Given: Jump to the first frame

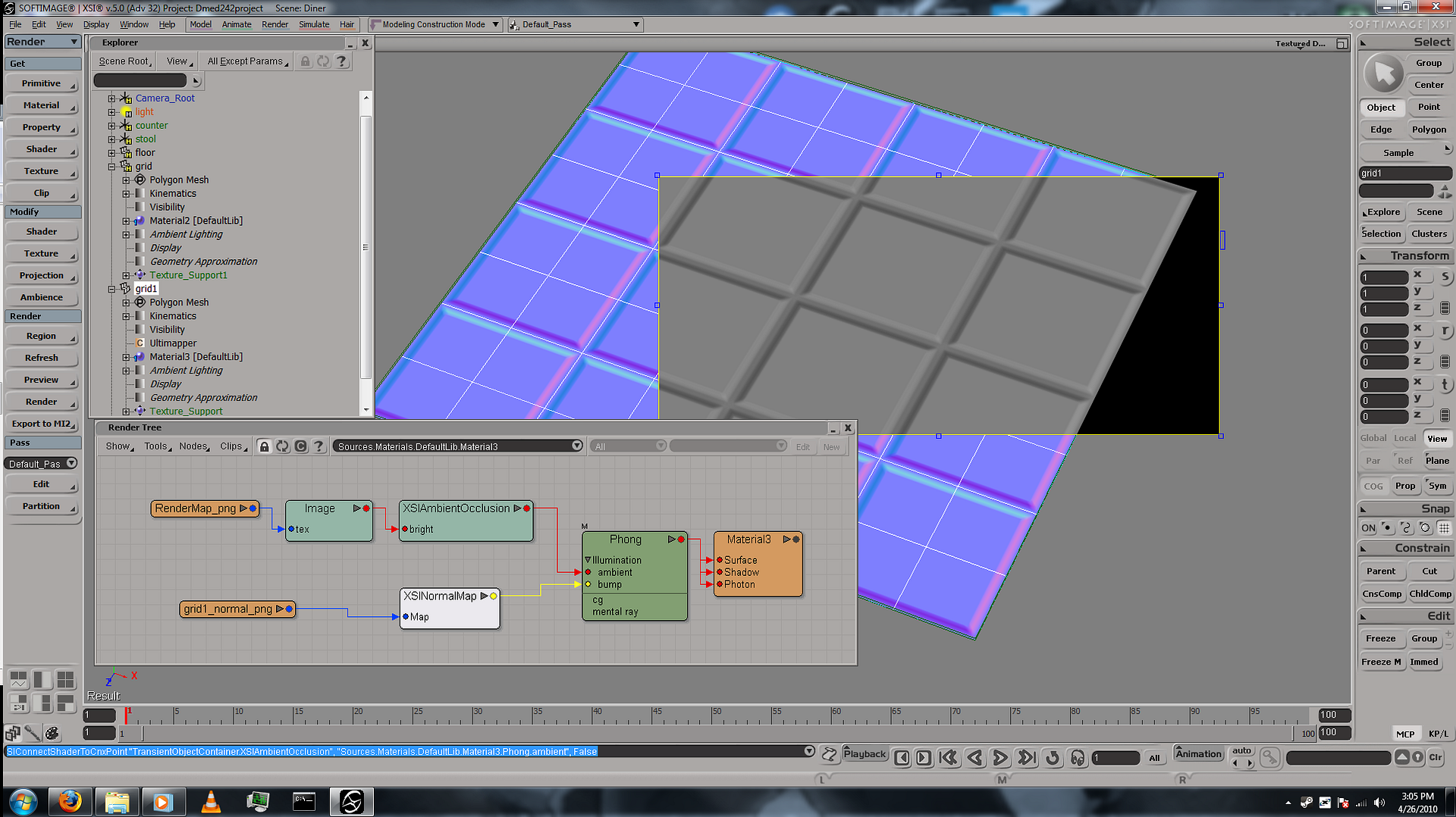Looking at the screenshot, I should 949,758.
